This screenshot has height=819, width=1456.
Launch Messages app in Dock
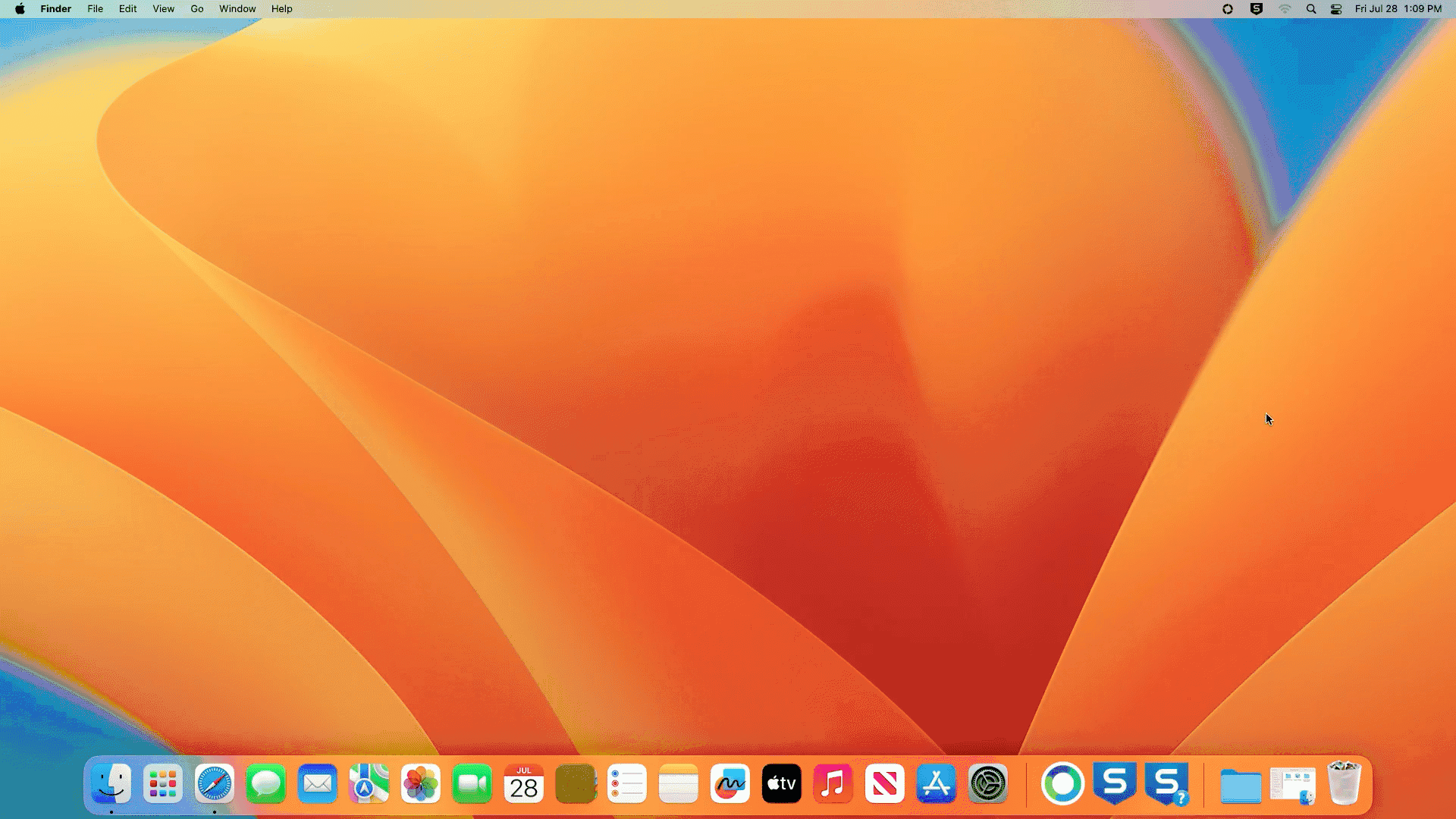pos(266,783)
